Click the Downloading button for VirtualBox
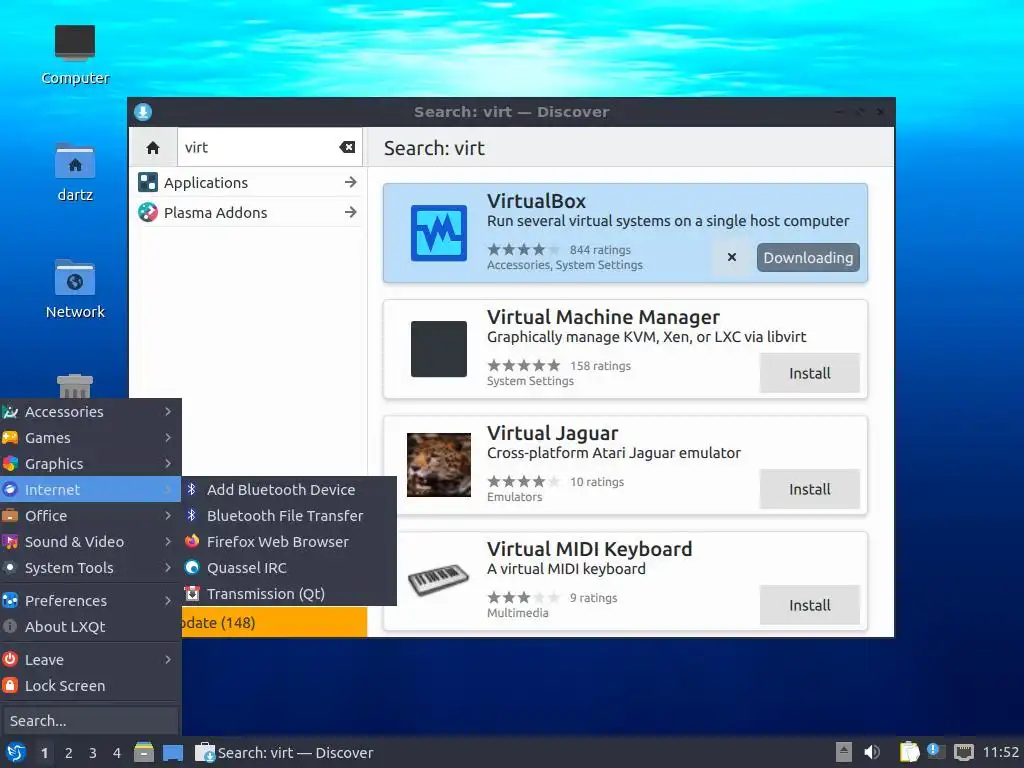The image size is (1024, 768). click(x=808, y=257)
